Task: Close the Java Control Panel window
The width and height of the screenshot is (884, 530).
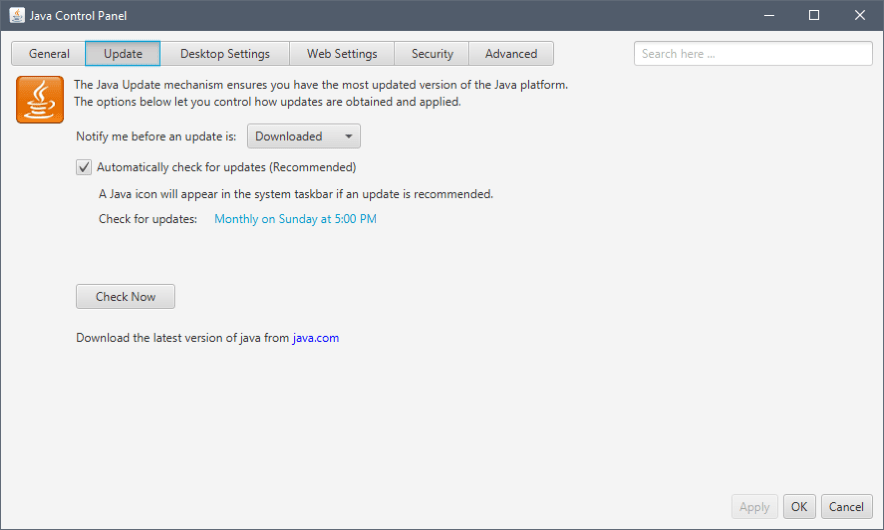Action: tap(860, 15)
